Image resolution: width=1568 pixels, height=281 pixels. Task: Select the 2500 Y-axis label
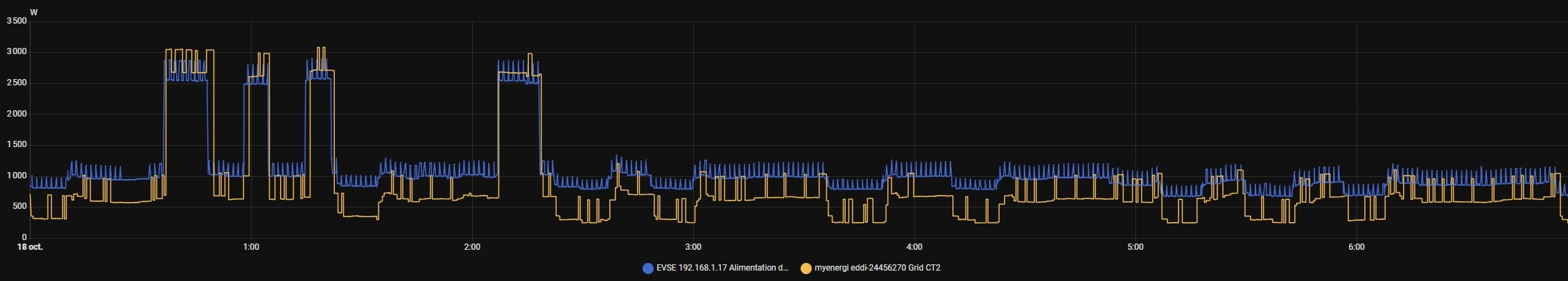tap(16, 83)
